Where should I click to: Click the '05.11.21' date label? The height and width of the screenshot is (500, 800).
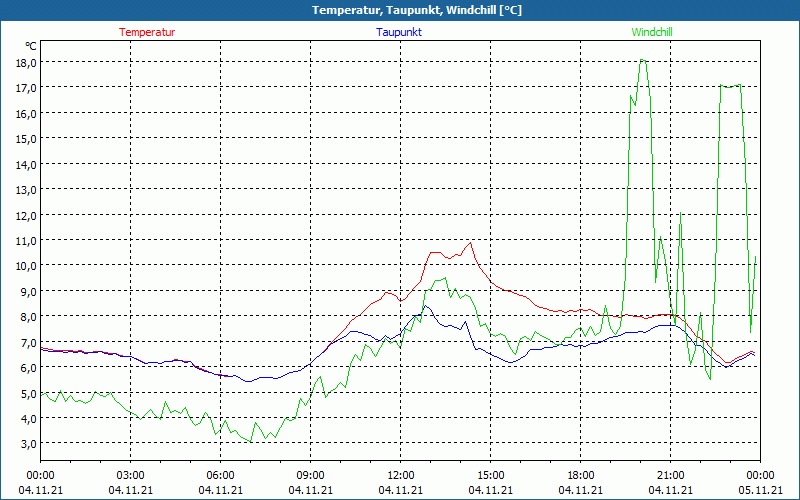click(x=760, y=490)
